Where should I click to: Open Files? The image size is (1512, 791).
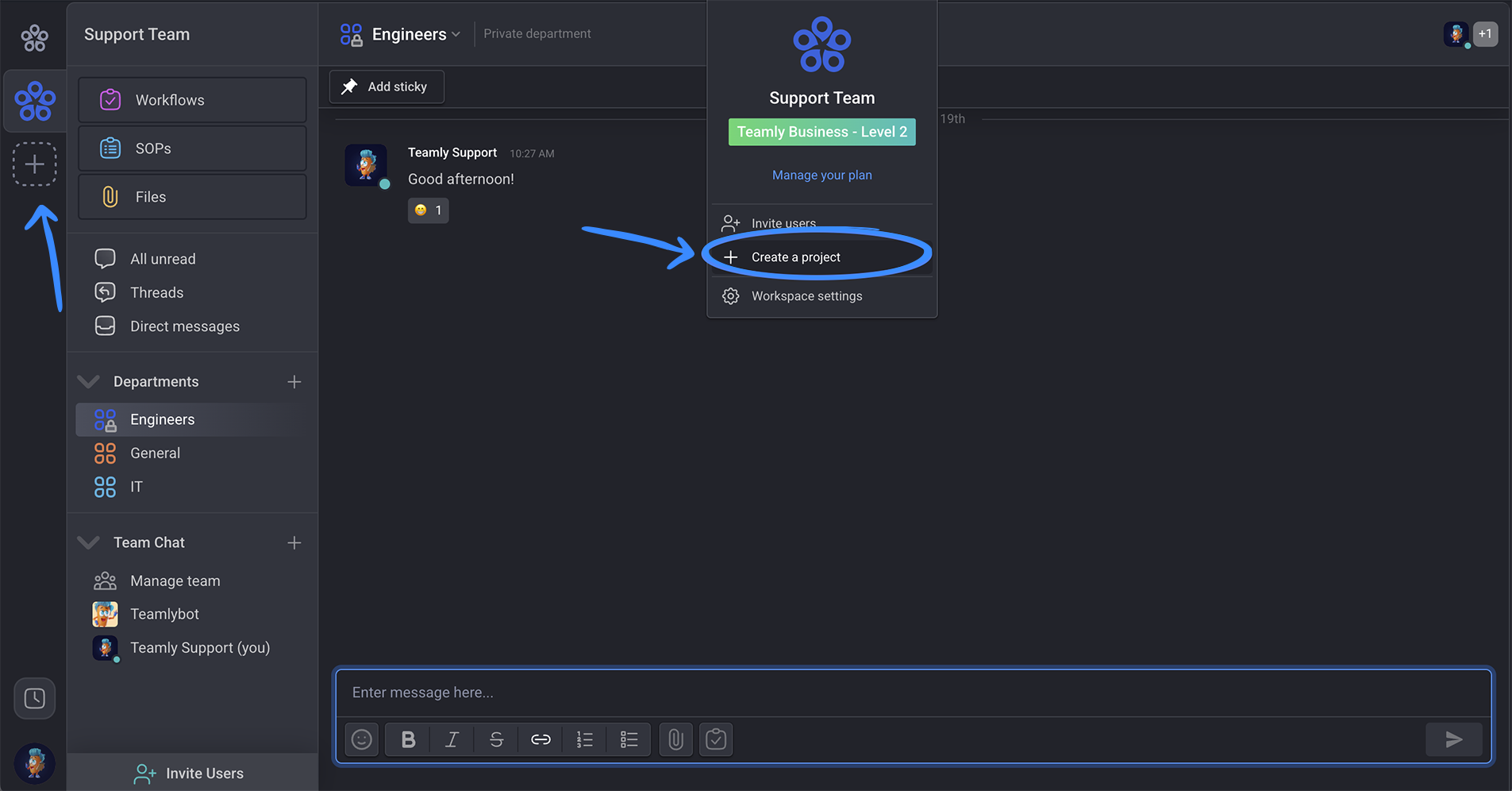click(x=192, y=197)
